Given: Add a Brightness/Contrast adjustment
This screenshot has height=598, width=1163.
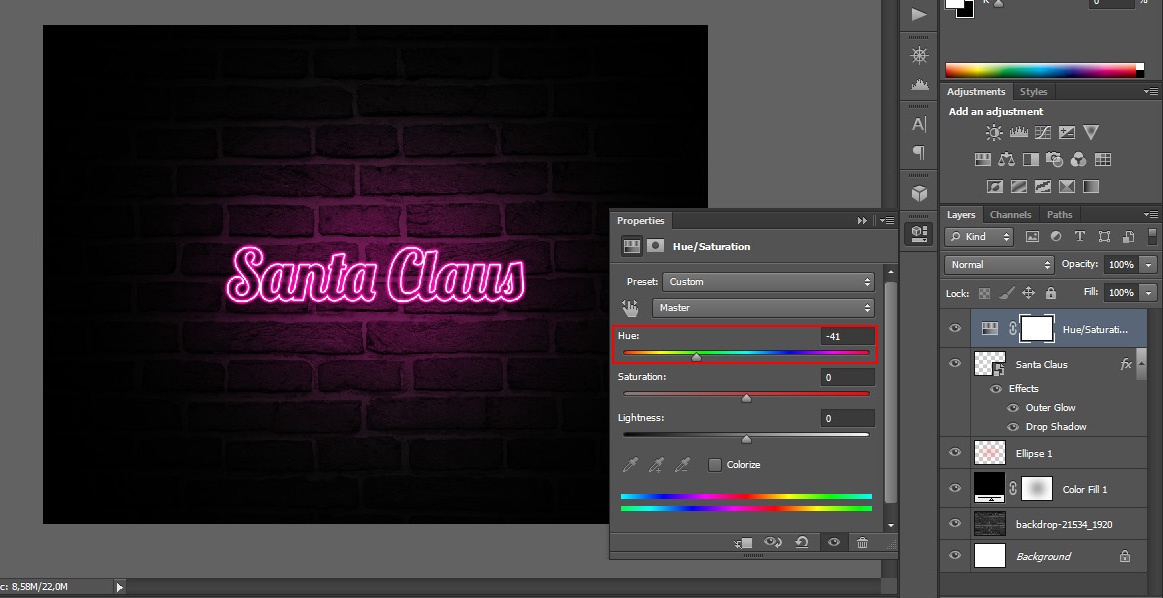Looking at the screenshot, I should (x=994, y=132).
